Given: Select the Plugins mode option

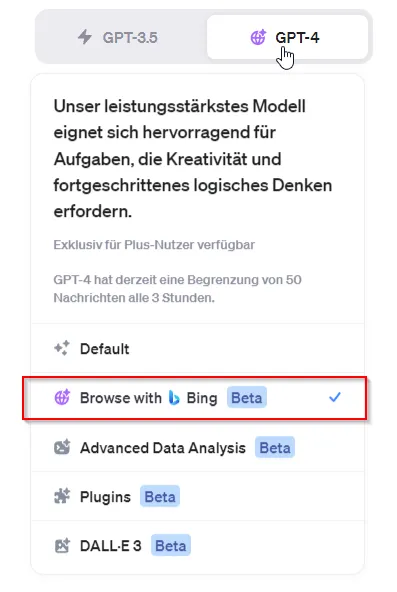Looking at the screenshot, I should (x=197, y=496).
